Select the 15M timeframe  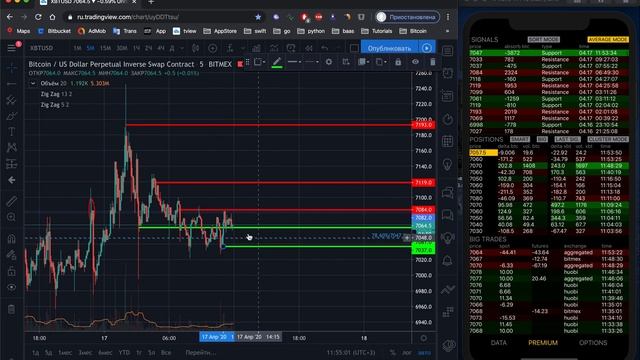click(105, 48)
